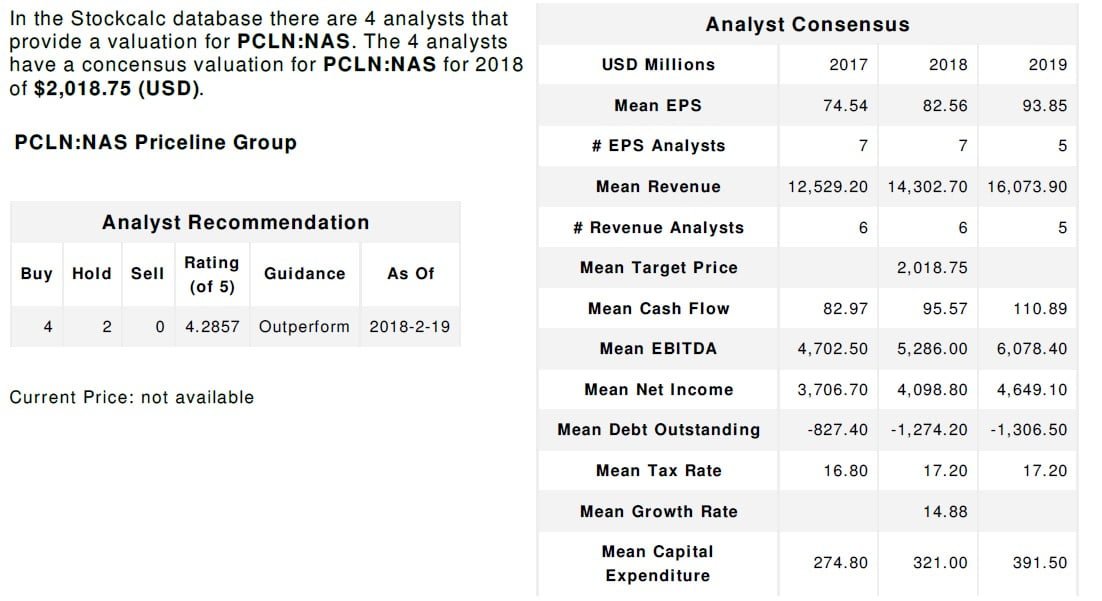Click the USD Millions header cell
This screenshot has width=1102, height=601.
pos(658,65)
